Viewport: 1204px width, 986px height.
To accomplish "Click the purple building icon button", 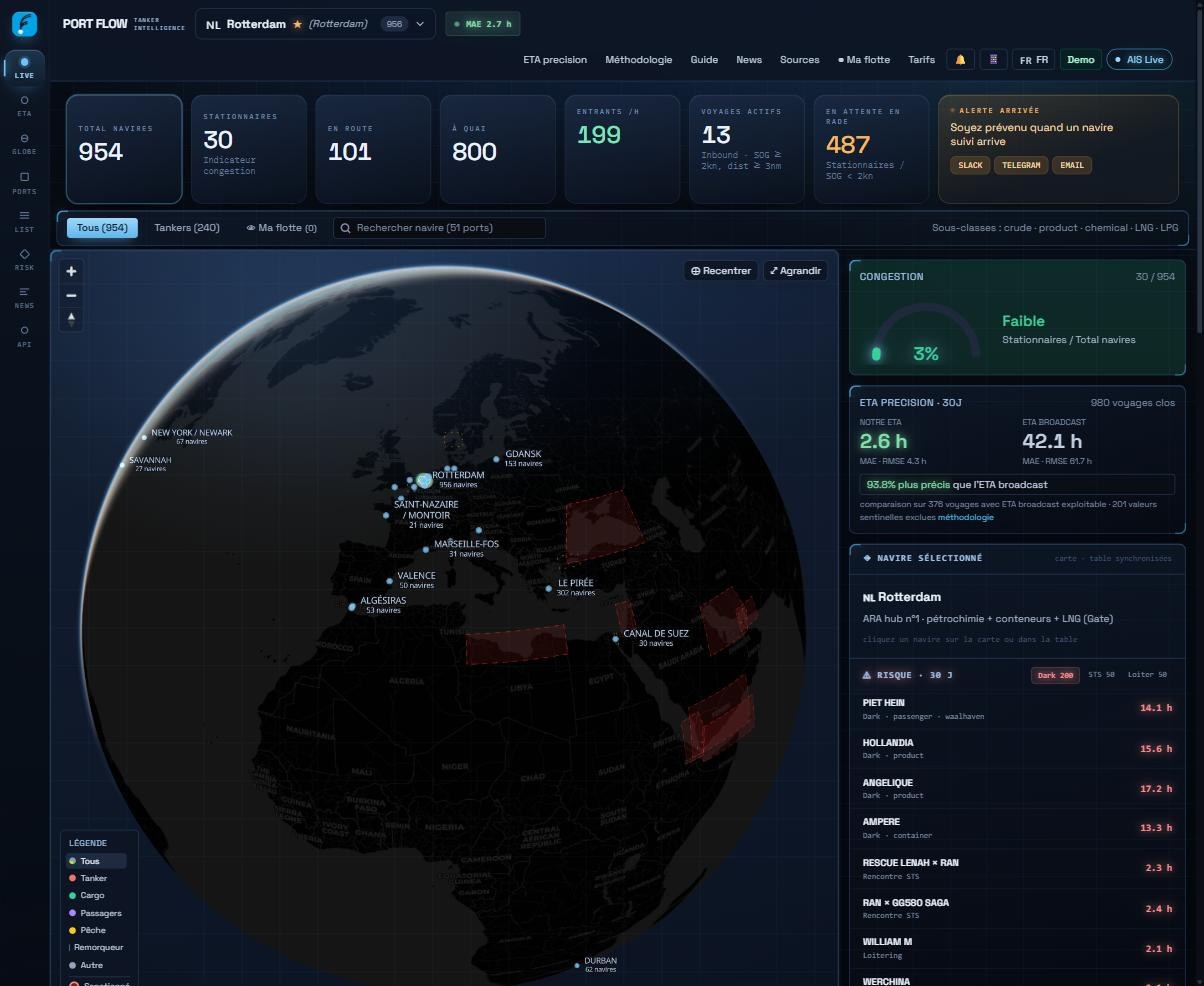I will pyautogui.click(x=993, y=60).
